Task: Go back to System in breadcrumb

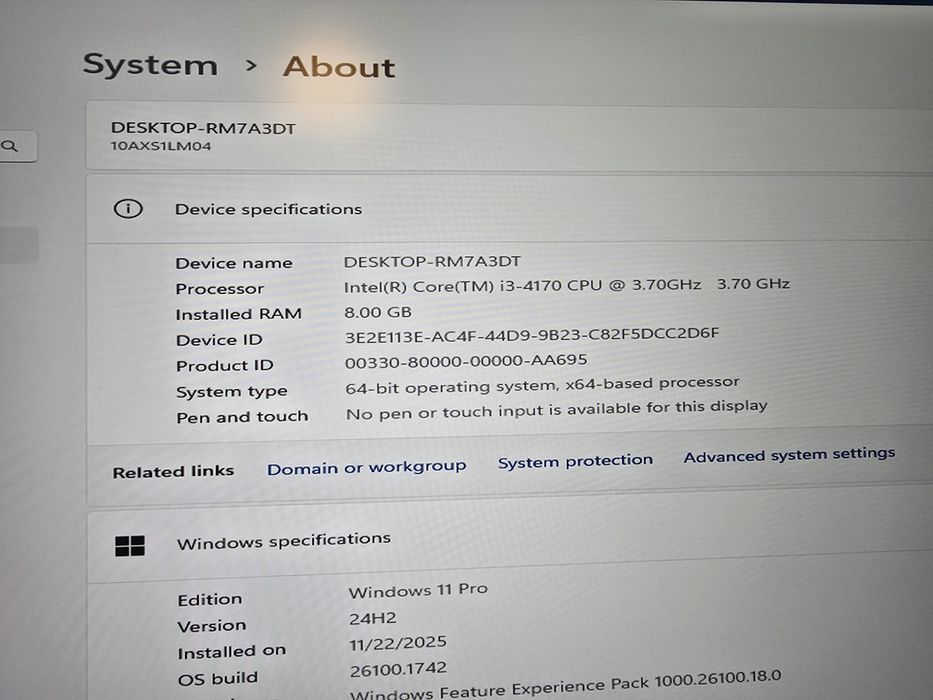Action: pyautogui.click(x=150, y=64)
